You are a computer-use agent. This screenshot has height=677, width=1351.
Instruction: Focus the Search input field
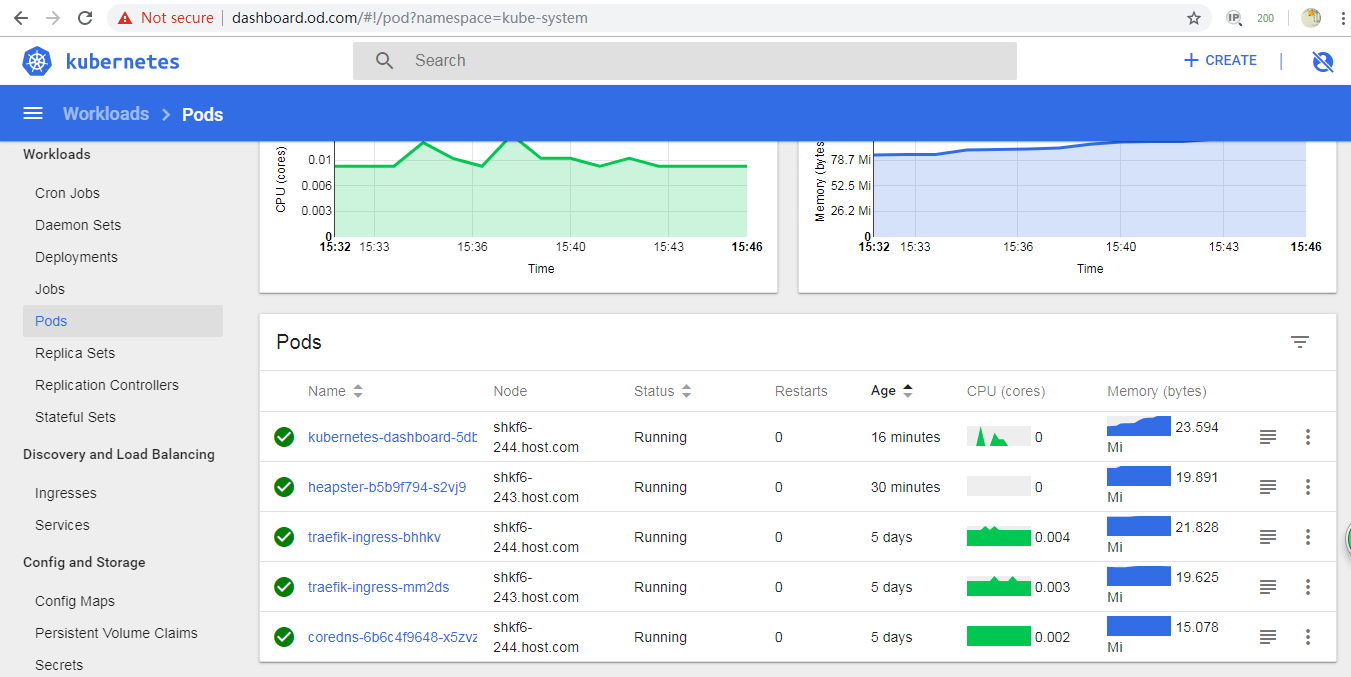tap(685, 61)
